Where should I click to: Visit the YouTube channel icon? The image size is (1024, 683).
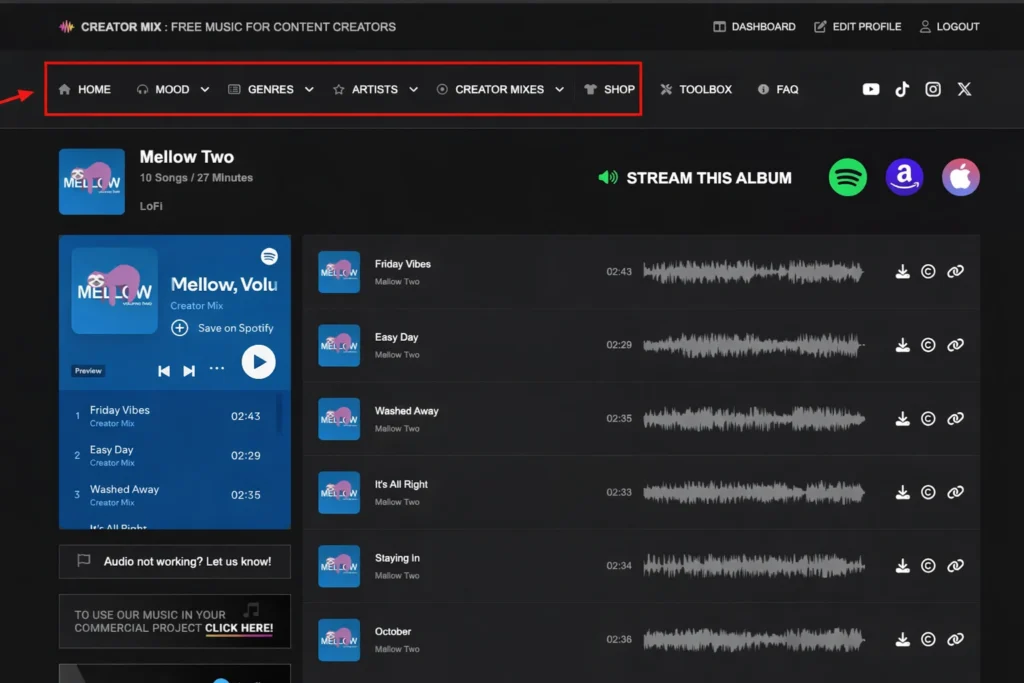[871, 89]
